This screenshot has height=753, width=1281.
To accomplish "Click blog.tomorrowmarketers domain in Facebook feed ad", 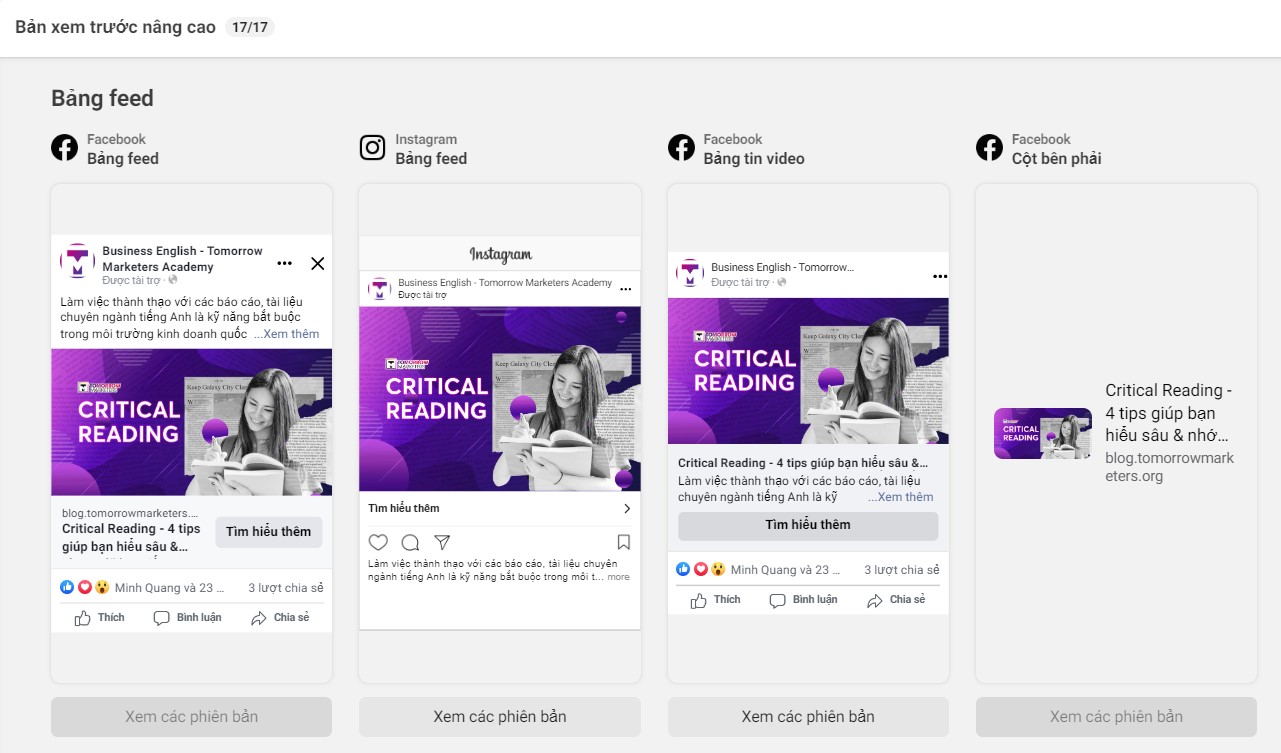I will point(130,513).
